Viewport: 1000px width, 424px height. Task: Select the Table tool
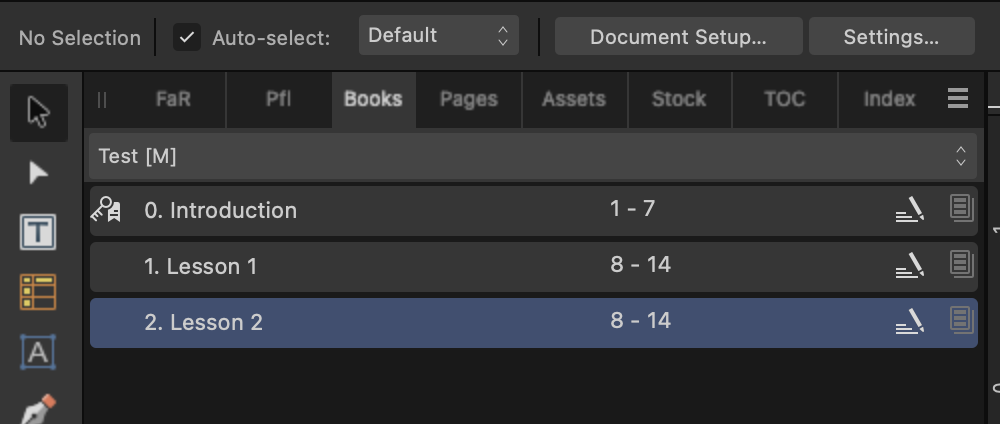pyautogui.click(x=38, y=291)
